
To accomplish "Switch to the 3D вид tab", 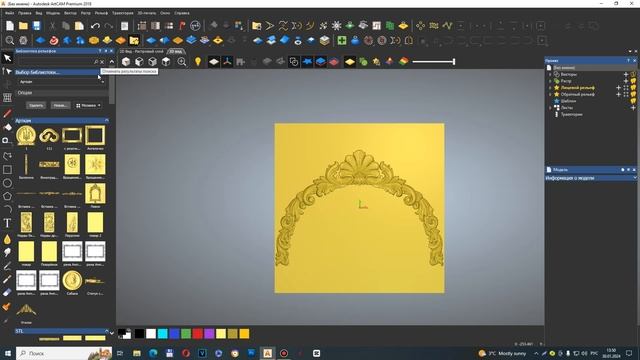I will pyautogui.click(x=176, y=51).
